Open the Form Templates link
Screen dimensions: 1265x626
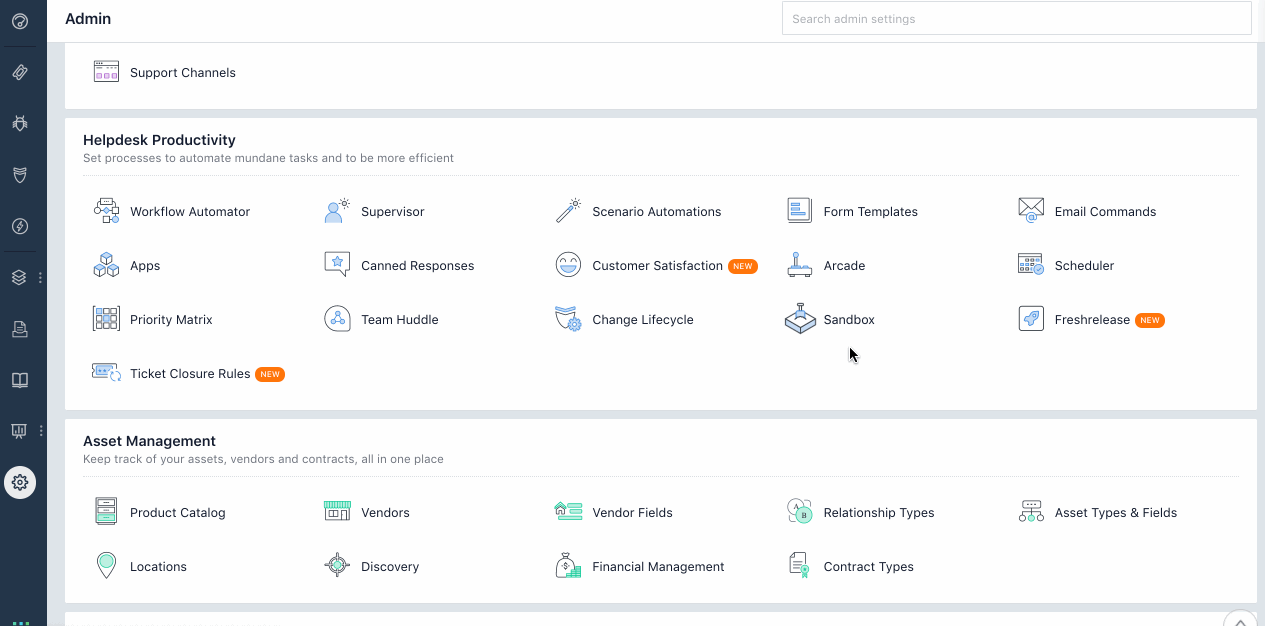(x=871, y=211)
